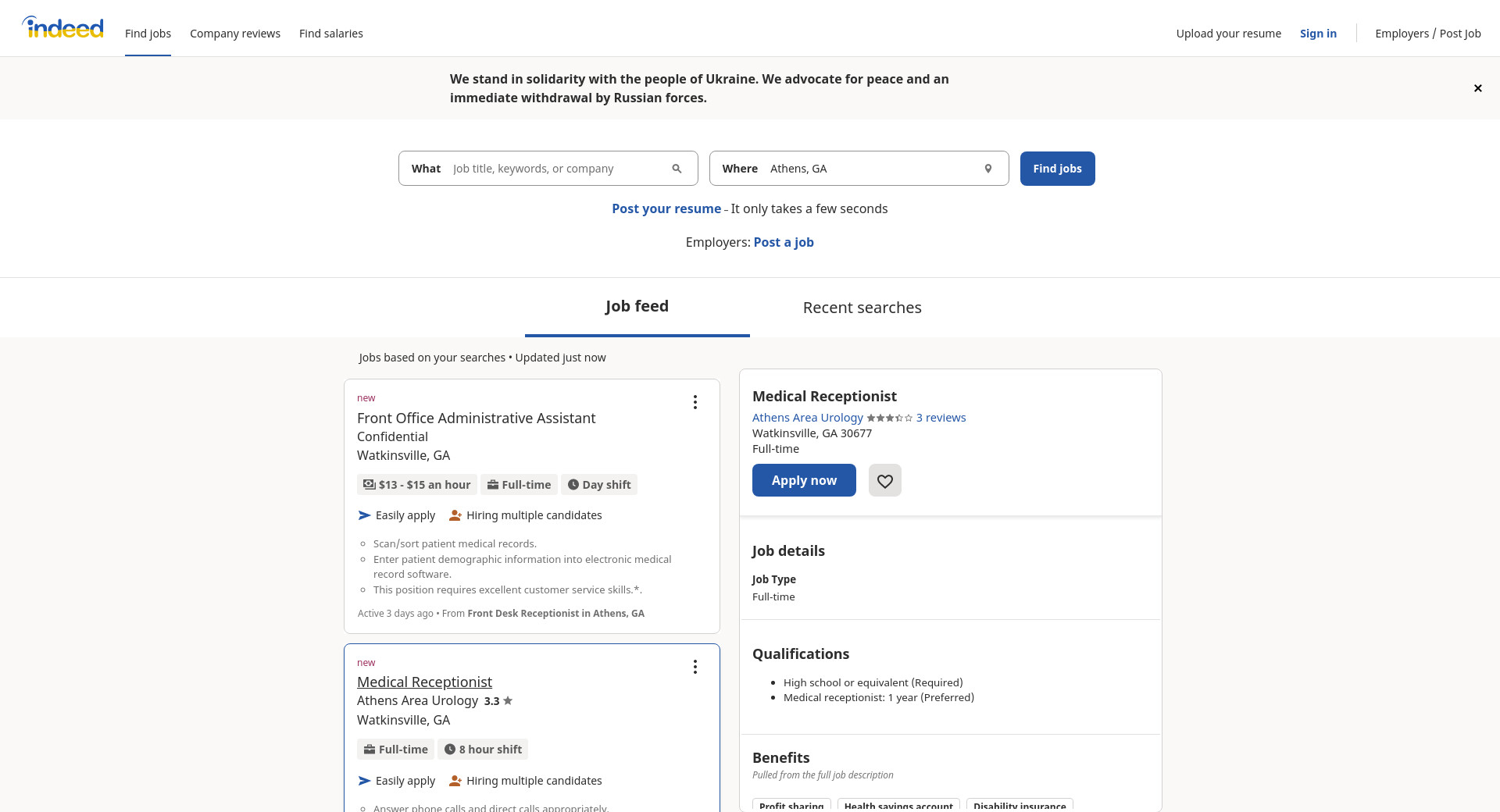The height and width of the screenshot is (812, 1500).
Task: Open Front Office Administrative Assistant job title
Action: [476, 418]
